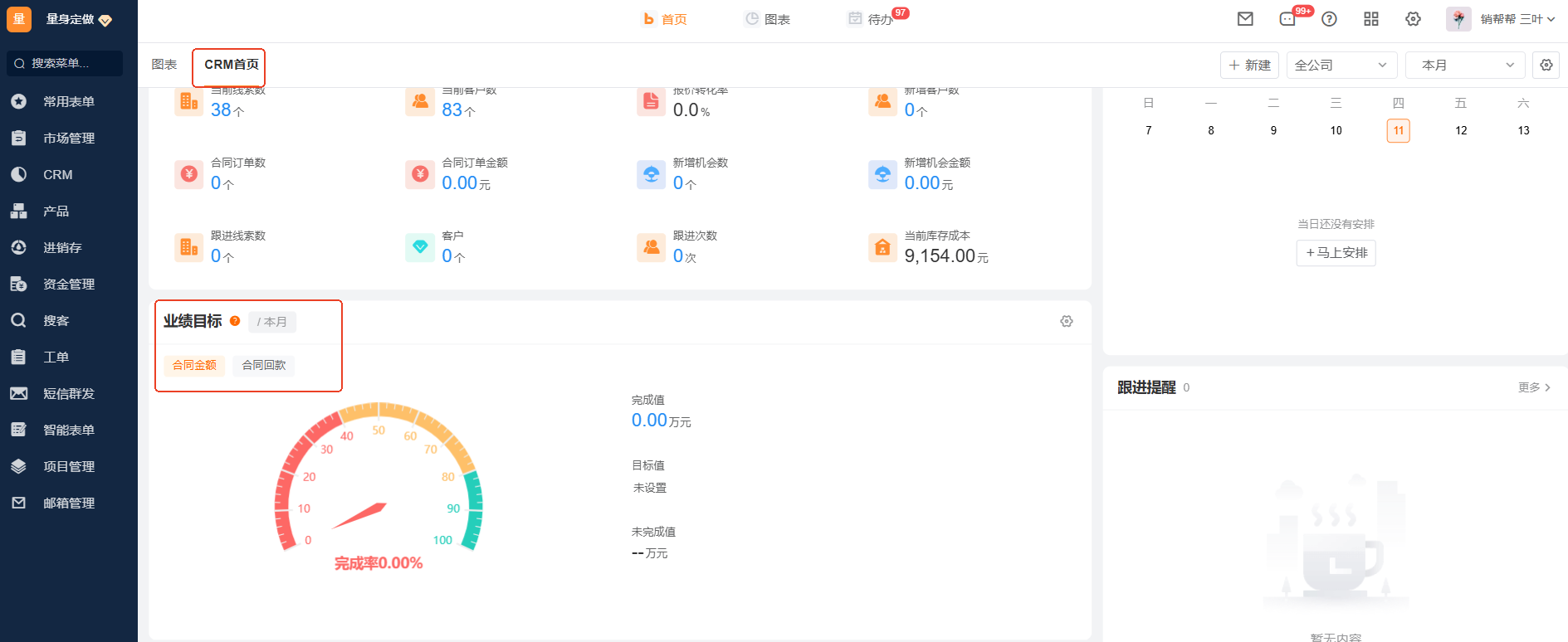The image size is (1568, 642).
Task: Open chat messages icon with 99+ badge
Action: coord(1287,19)
